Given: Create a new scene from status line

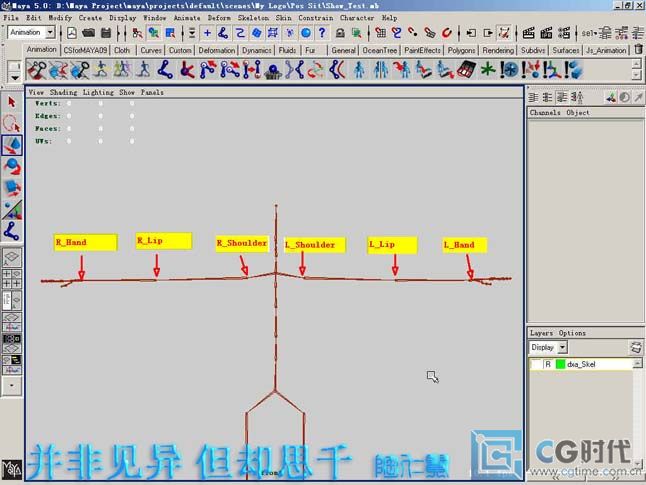Looking at the screenshot, I should [x=72, y=33].
